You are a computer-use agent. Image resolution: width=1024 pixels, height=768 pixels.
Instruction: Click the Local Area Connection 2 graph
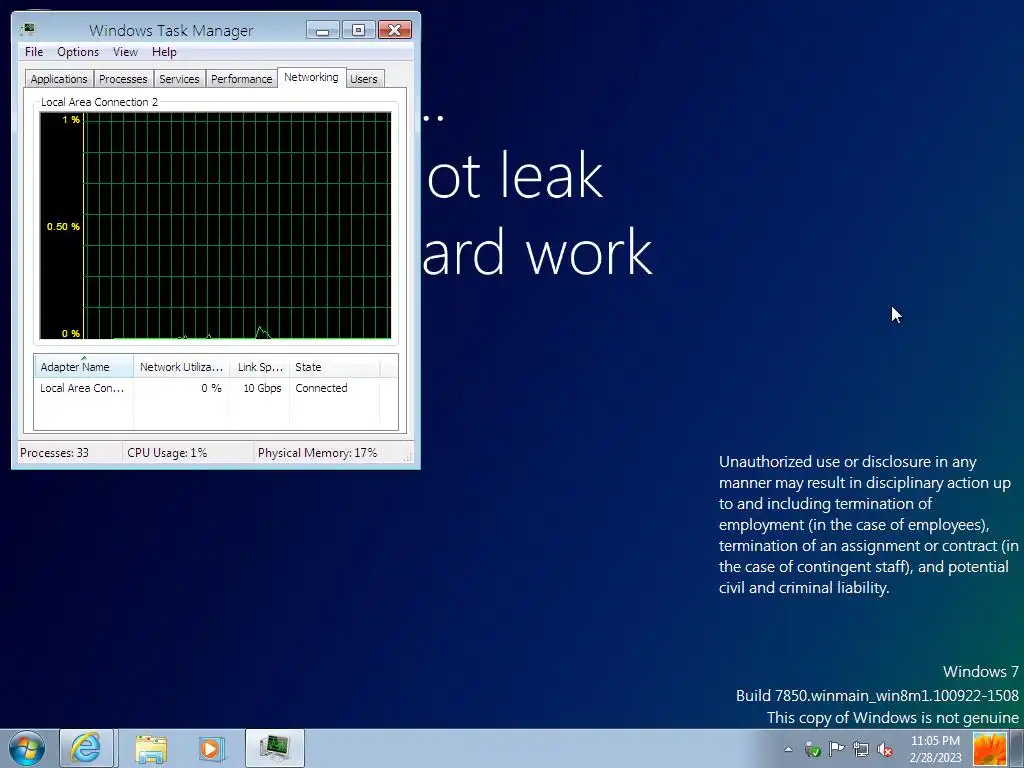point(216,226)
